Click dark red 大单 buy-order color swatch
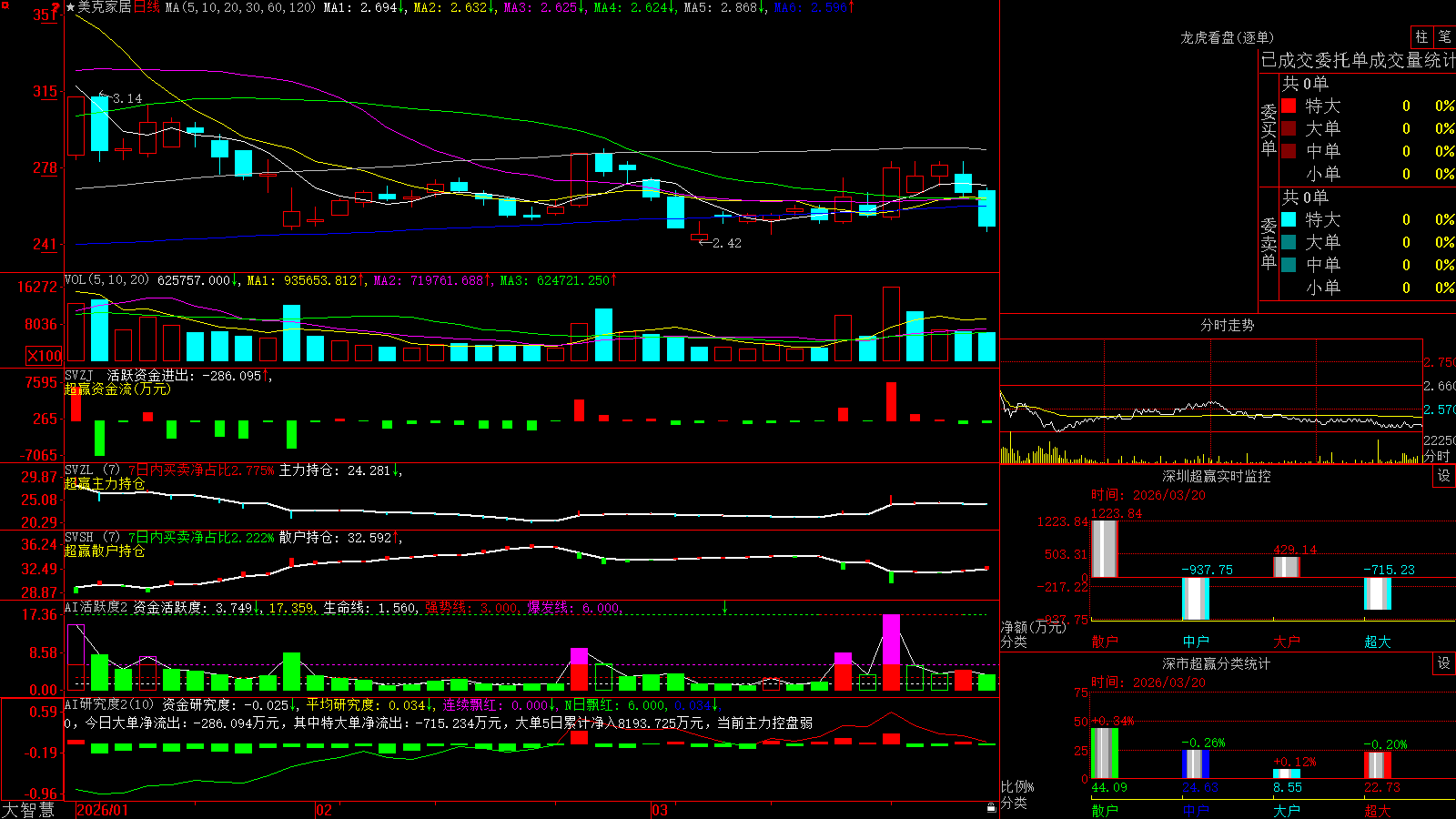The height and width of the screenshot is (819, 1456). click(1289, 128)
